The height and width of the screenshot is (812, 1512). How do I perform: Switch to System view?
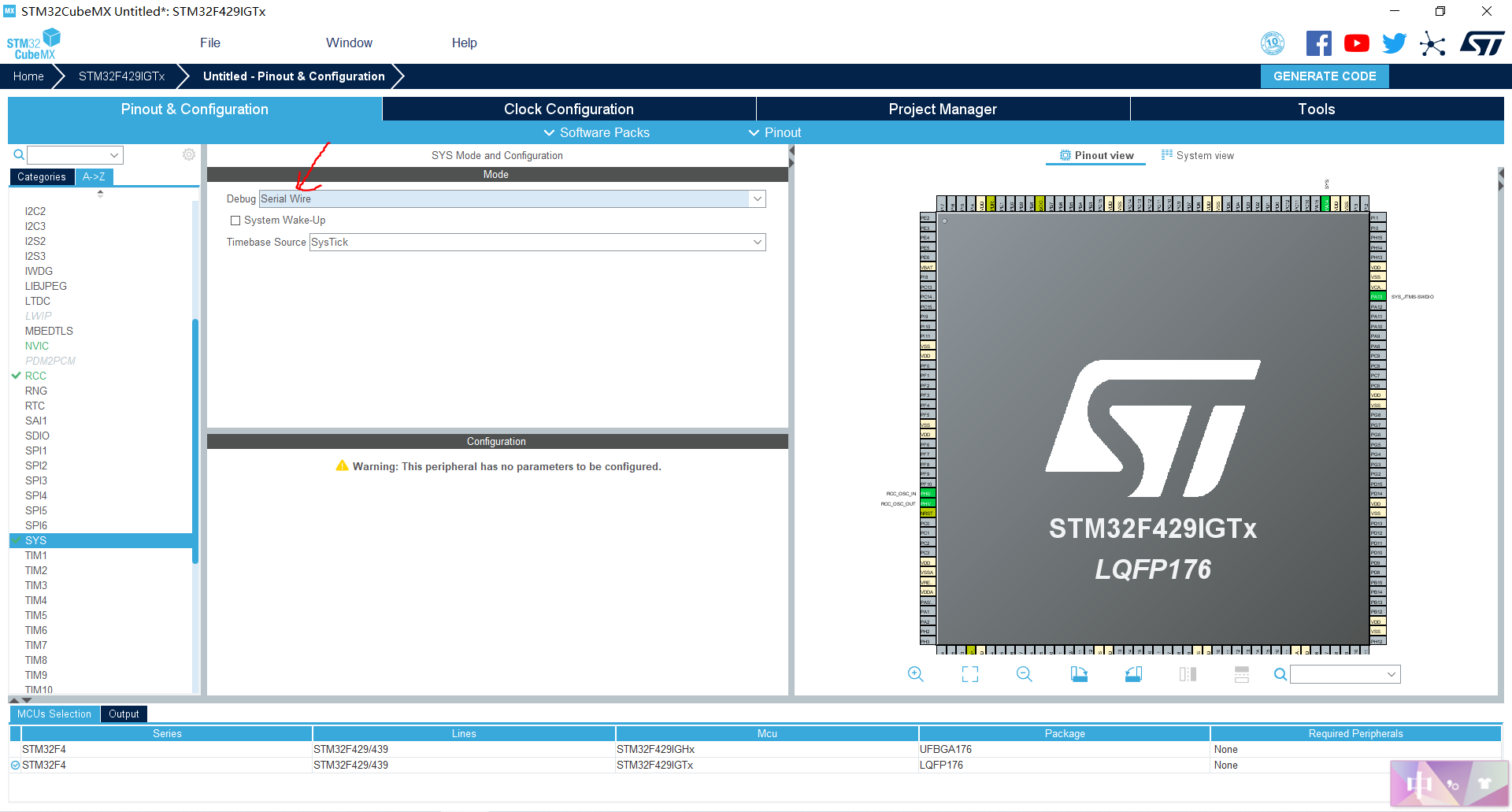1198,155
